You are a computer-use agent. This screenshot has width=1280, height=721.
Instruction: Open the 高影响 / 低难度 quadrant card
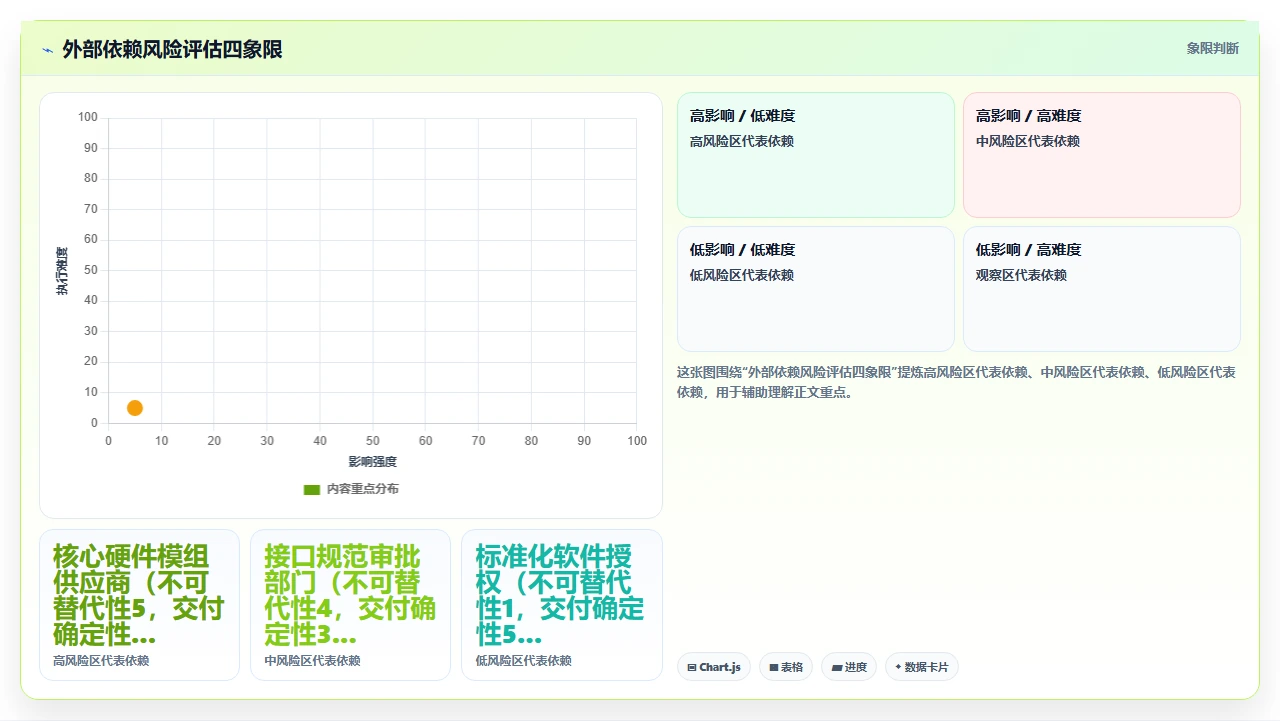click(x=816, y=155)
